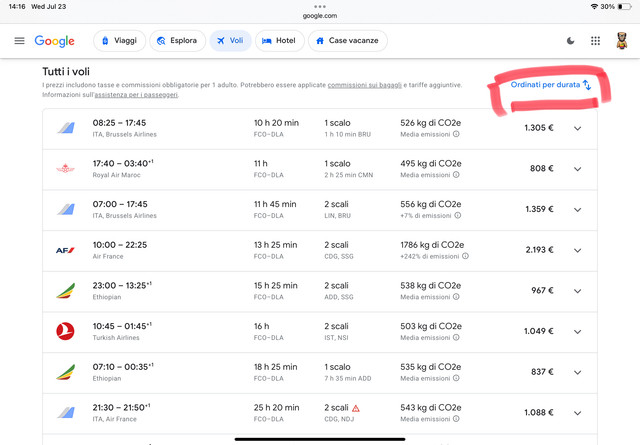Viewport: 640px width, 445px height.
Task: Open the three-dot multitasking menu
Action: point(320,7)
